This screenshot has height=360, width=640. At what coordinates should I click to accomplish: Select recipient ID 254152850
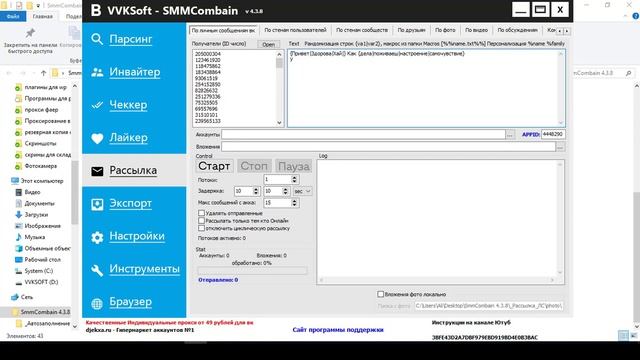[208, 84]
